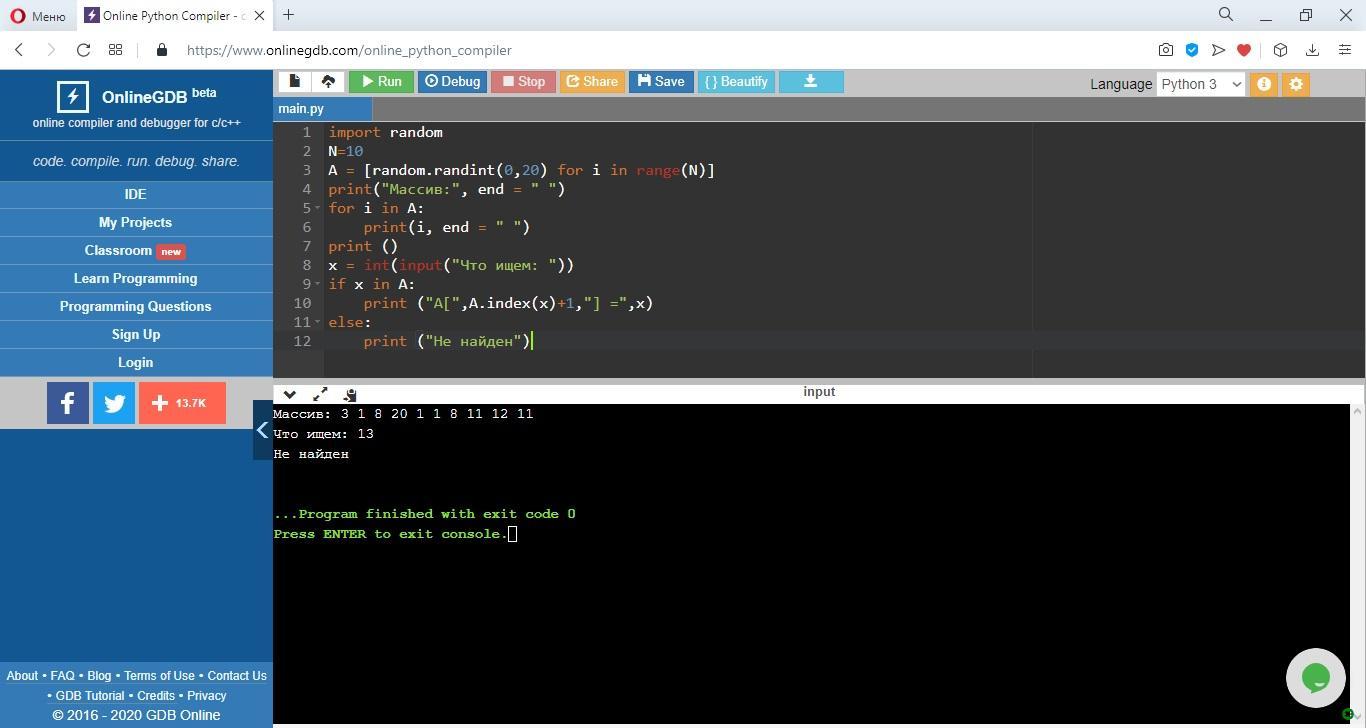Screen dimensions: 1366x728
Task: Take a snapshot with the camera icon
Action: click(1166, 50)
